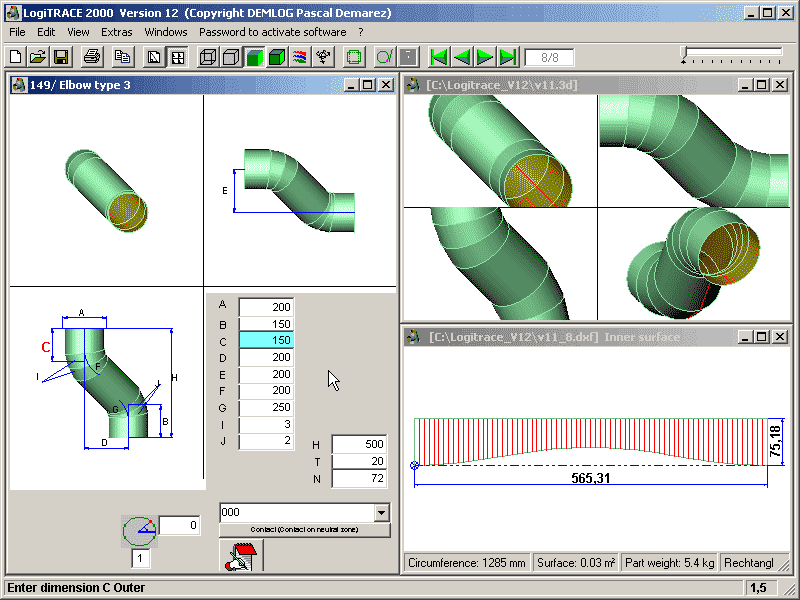The image size is (800, 600).
Task: Click the J field showing 2
Action: pos(266,441)
